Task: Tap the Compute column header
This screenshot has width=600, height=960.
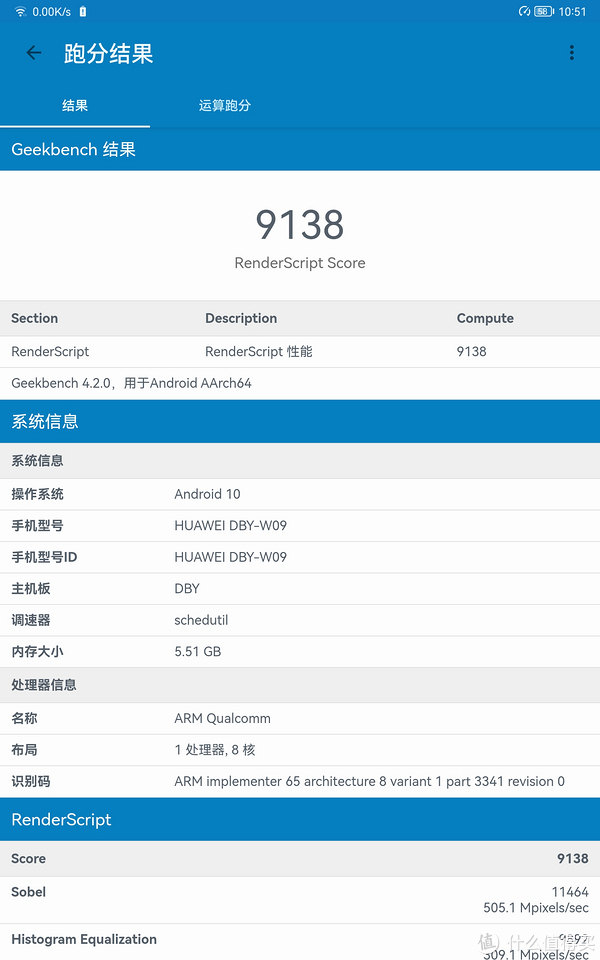Action: click(486, 318)
